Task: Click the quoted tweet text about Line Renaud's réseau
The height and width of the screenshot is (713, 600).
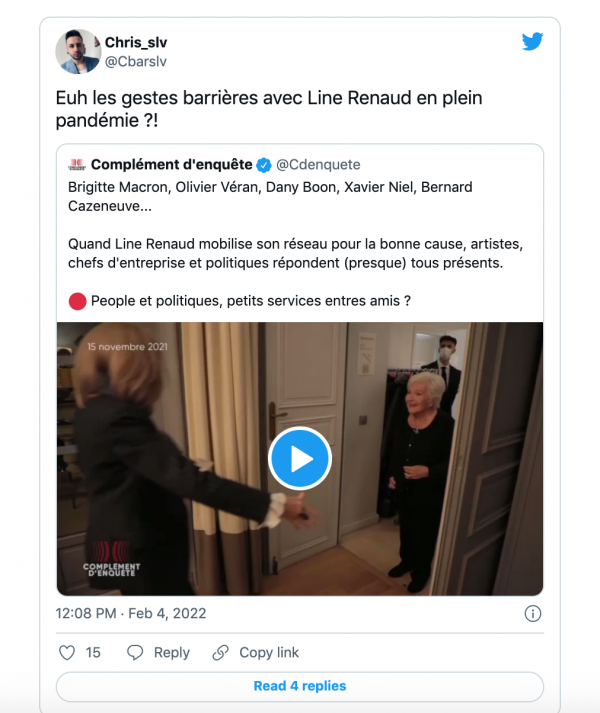Action: pos(299,253)
